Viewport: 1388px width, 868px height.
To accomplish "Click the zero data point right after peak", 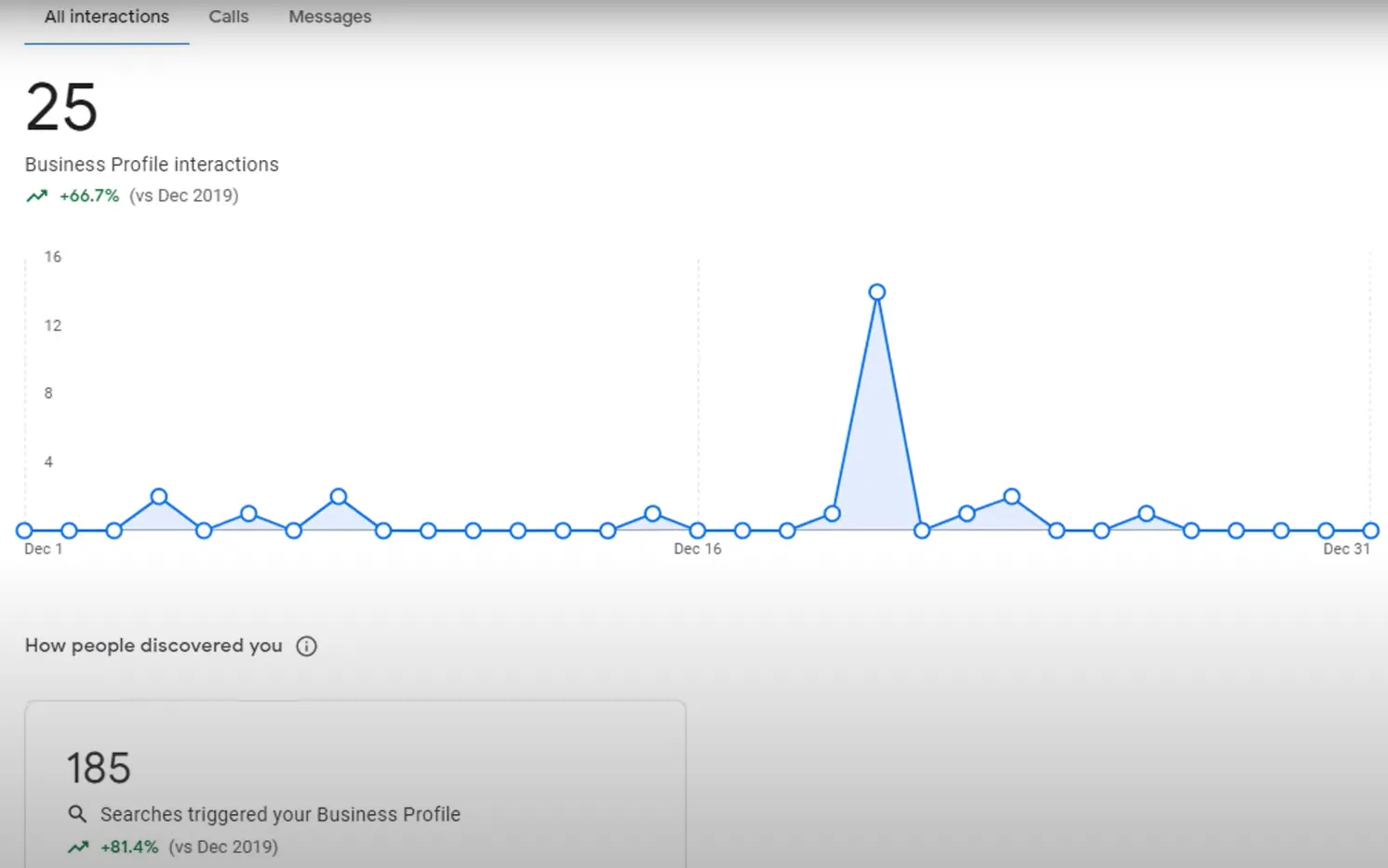I will [922, 530].
